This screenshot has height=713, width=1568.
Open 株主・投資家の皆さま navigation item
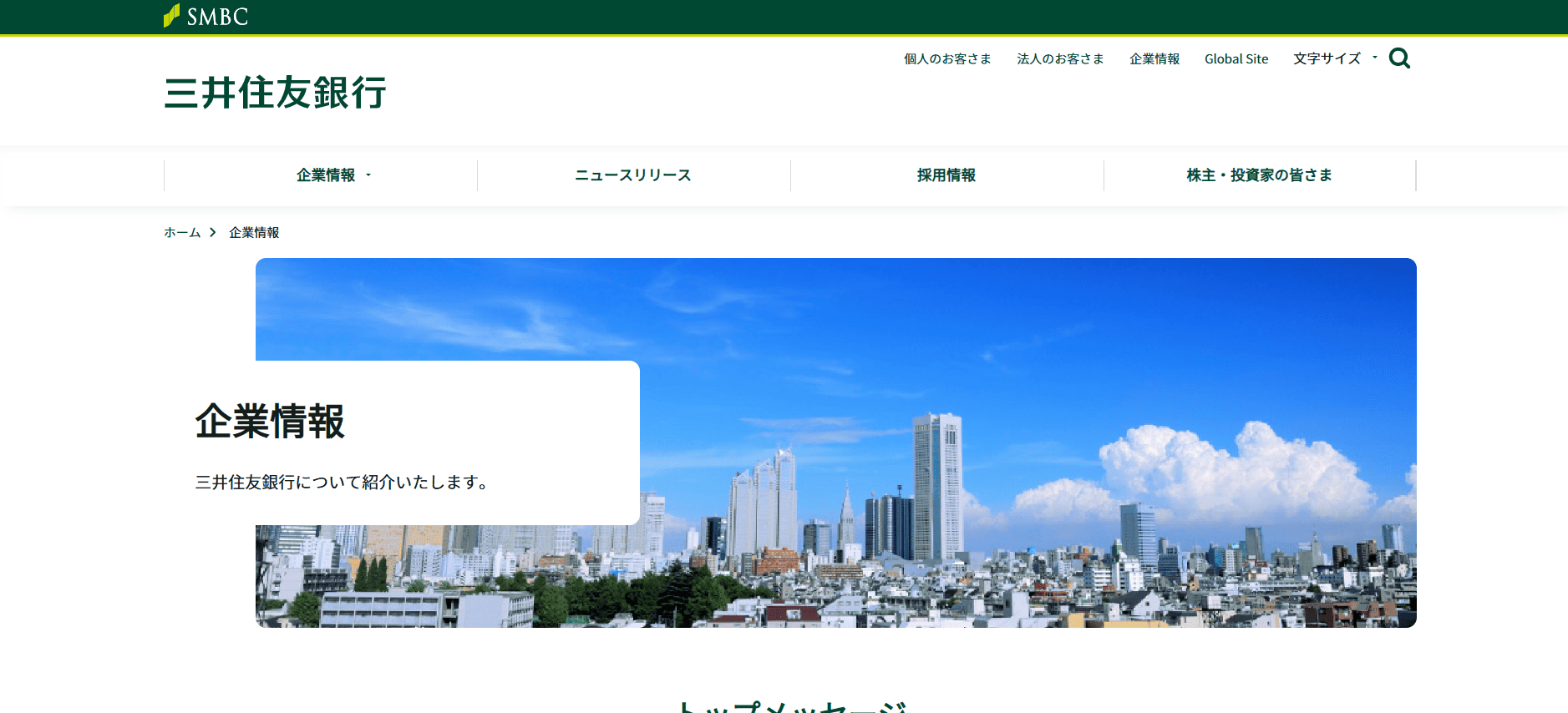(1260, 175)
